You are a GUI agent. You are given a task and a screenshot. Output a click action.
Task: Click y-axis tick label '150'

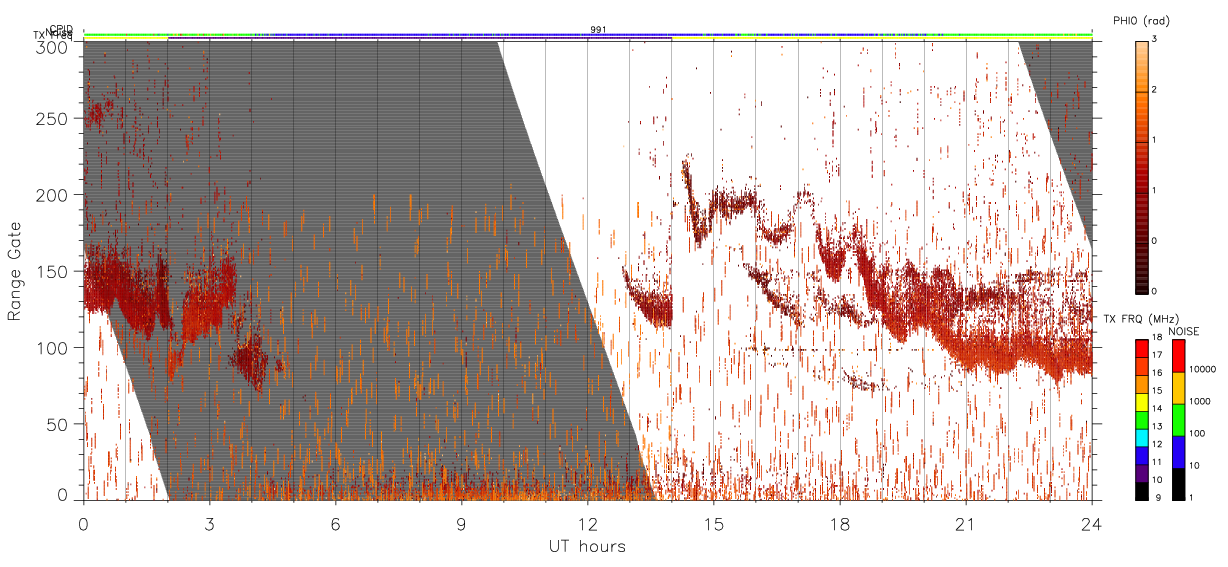coord(53,271)
